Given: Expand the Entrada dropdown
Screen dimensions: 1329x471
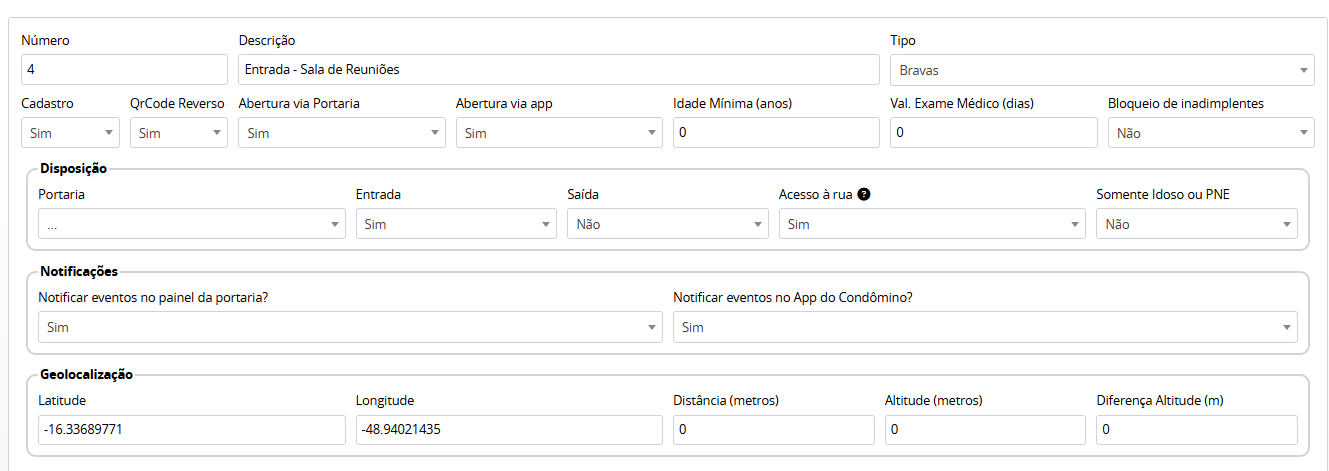Looking at the screenshot, I should tap(455, 224).
